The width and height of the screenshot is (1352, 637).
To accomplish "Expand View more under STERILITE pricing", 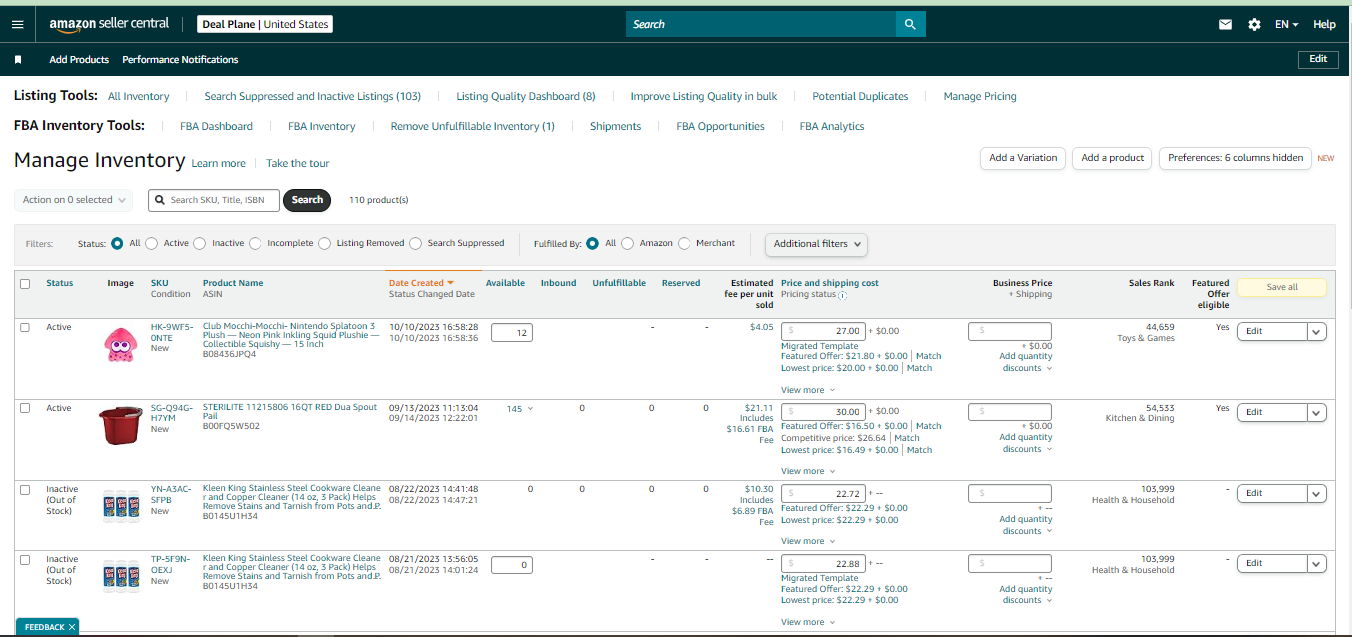I will 808,471.
